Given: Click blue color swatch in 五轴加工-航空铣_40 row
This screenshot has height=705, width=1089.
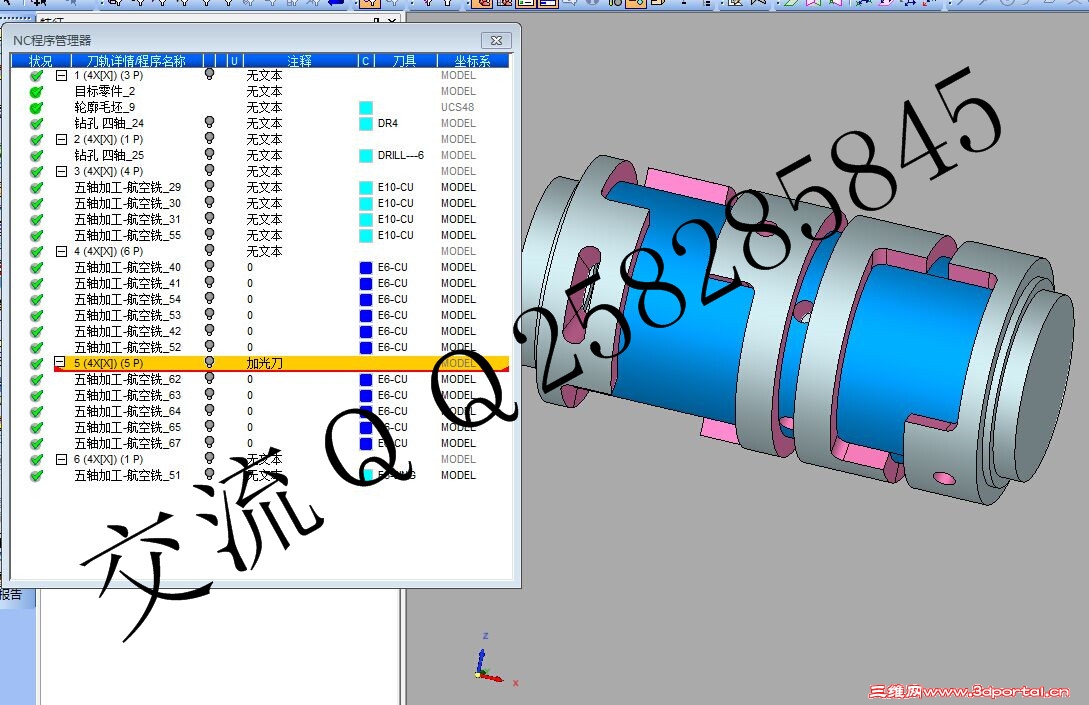Looking at the screenshot, I should click(x=366, y=267).
